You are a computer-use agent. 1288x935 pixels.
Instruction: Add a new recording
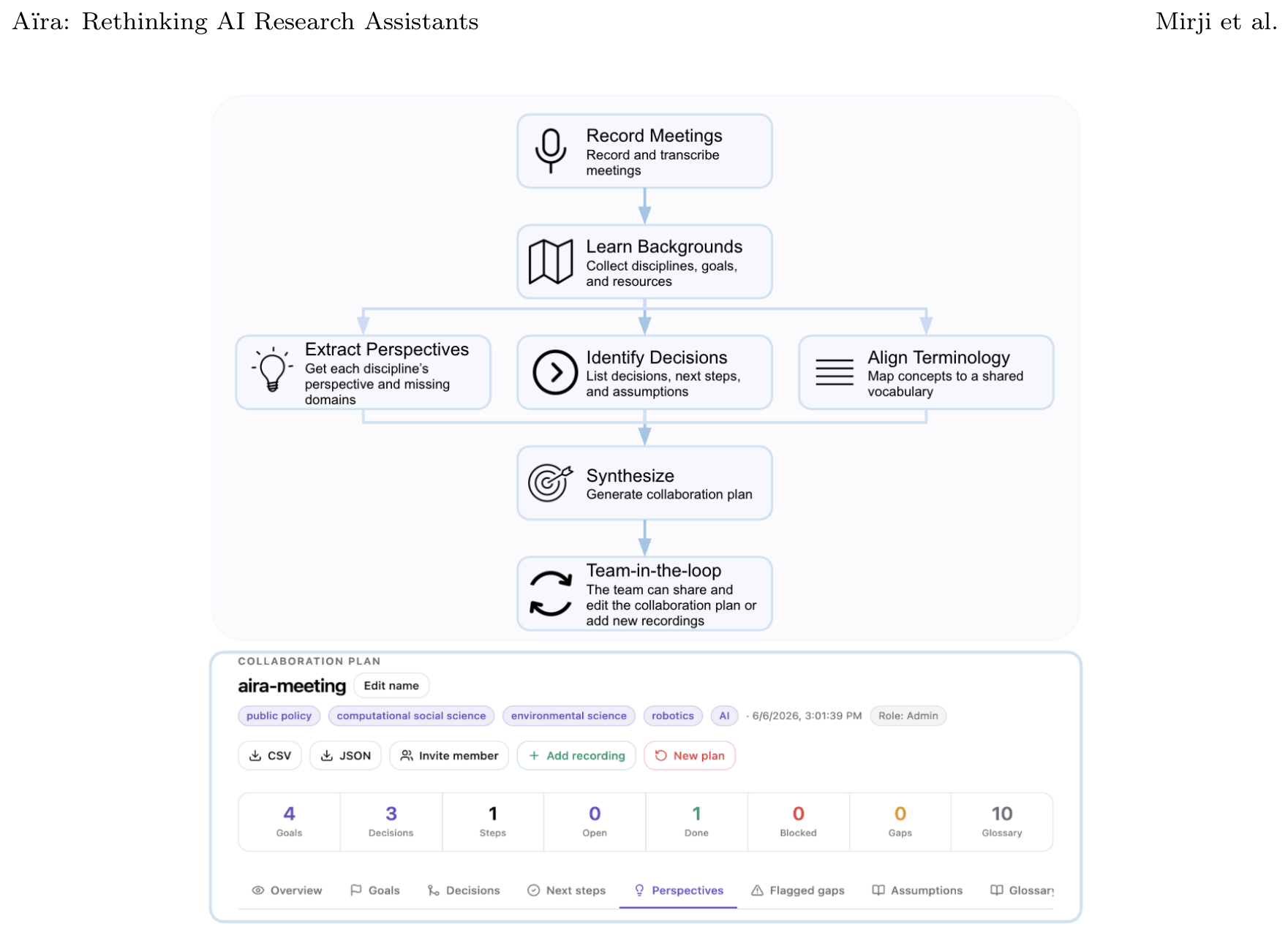click(x=576, y=755)
